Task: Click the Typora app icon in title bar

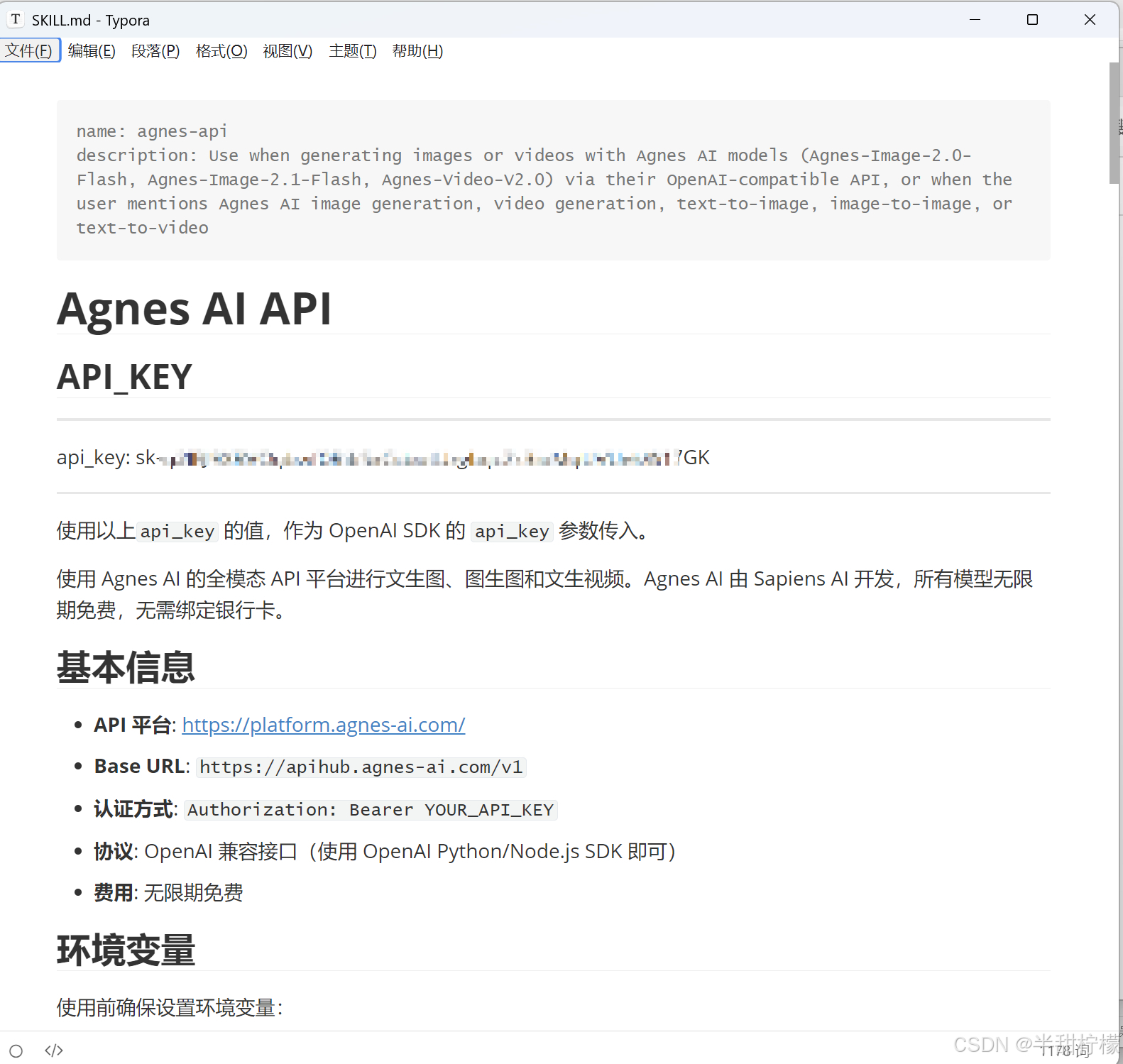Action: (x=16, y=19)
